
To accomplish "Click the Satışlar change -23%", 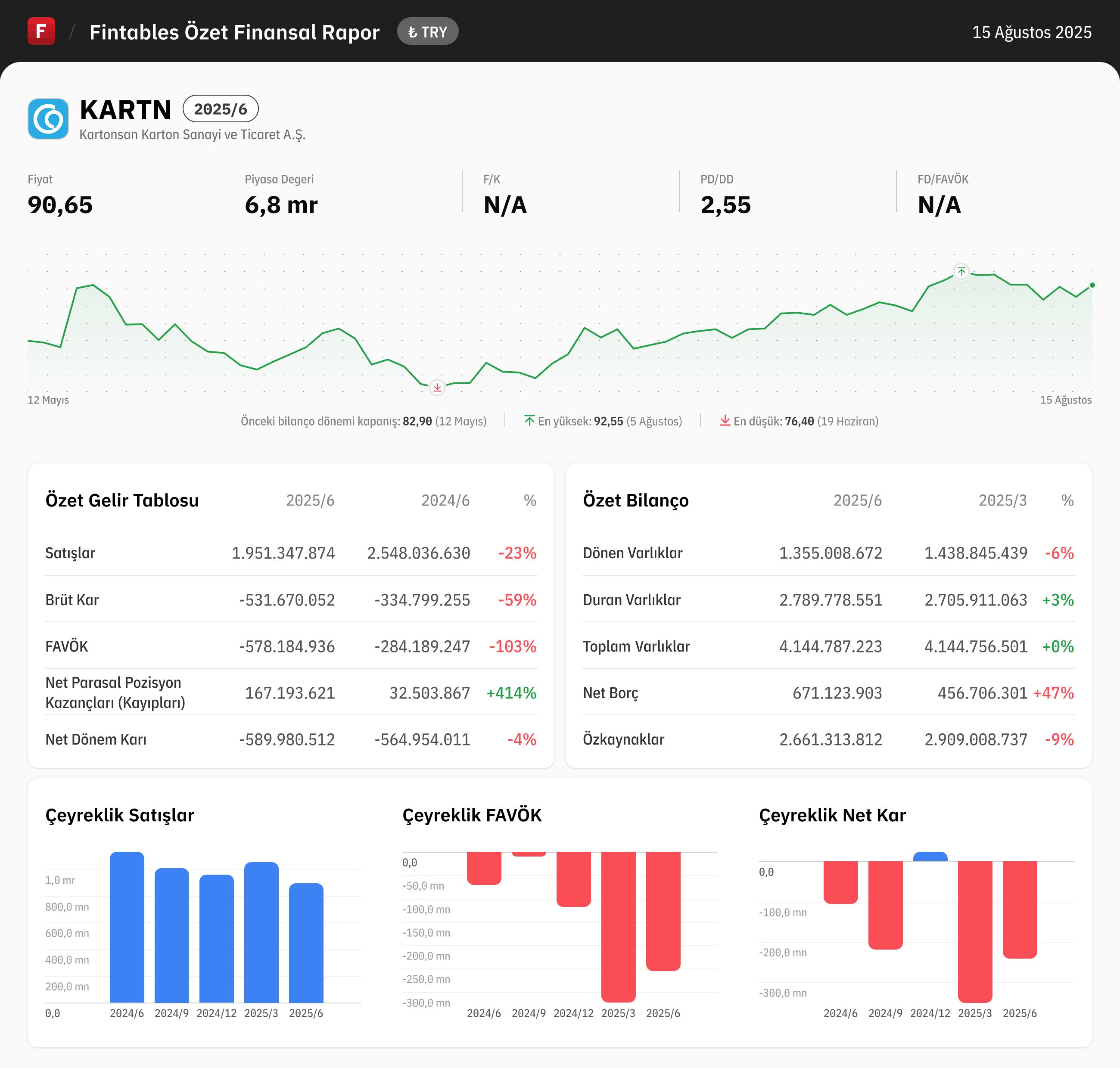I will coord(517,553).
